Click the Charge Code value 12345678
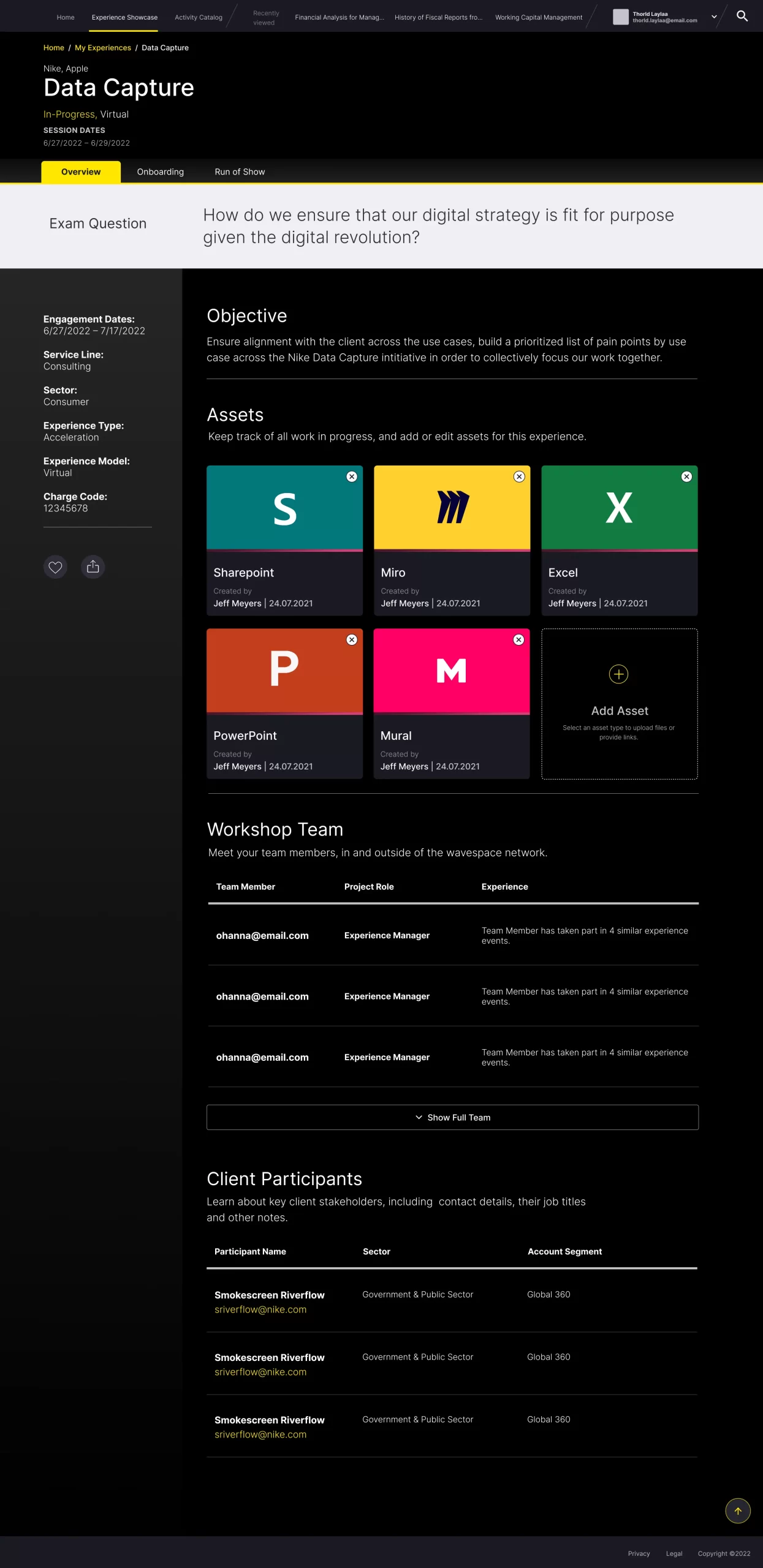 click(66, 508)
